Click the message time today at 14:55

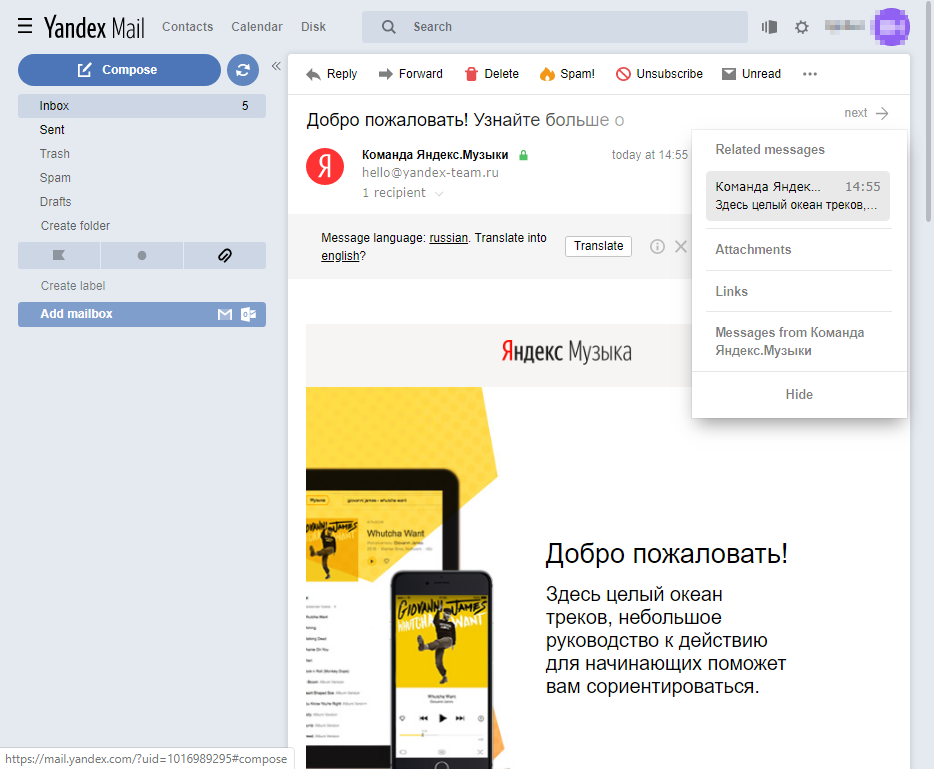click(649, 155)
